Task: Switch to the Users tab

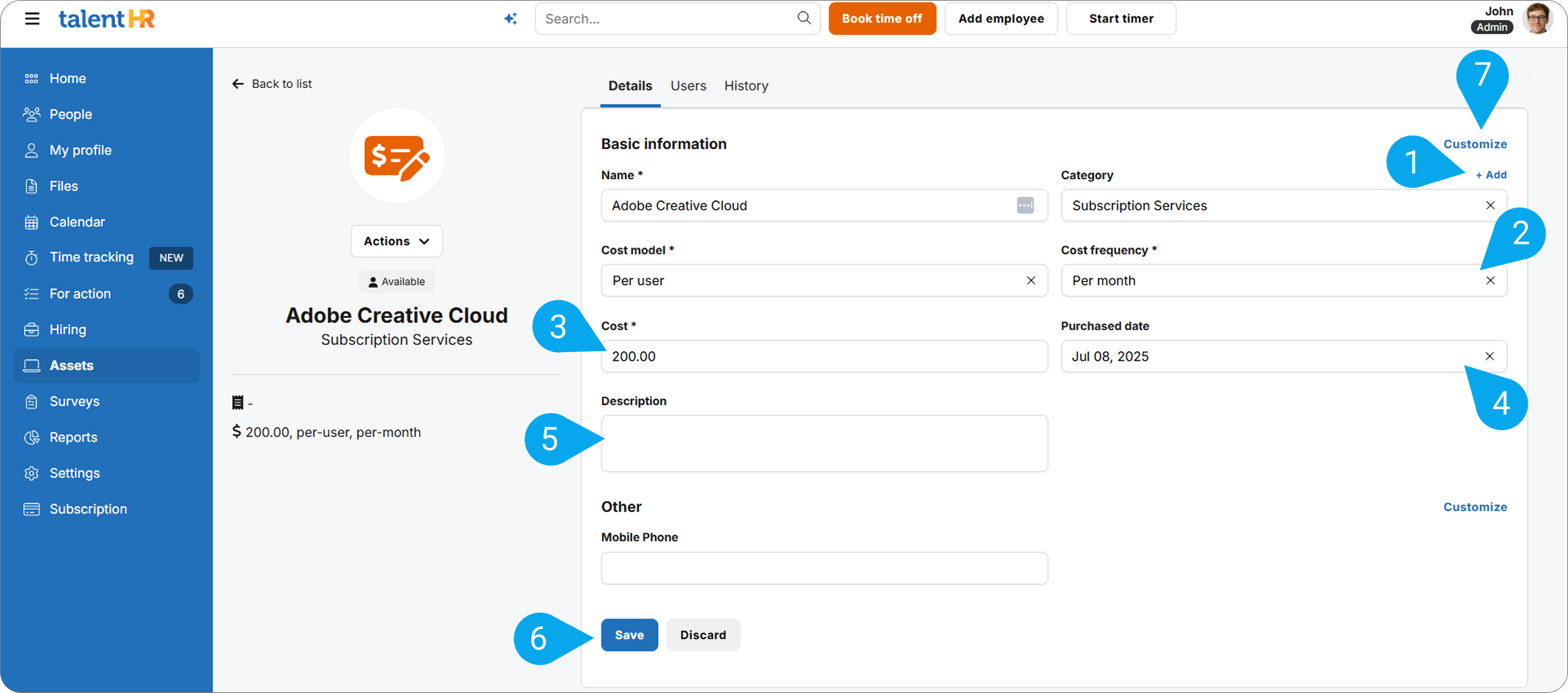Action: [x=688, y=86]
